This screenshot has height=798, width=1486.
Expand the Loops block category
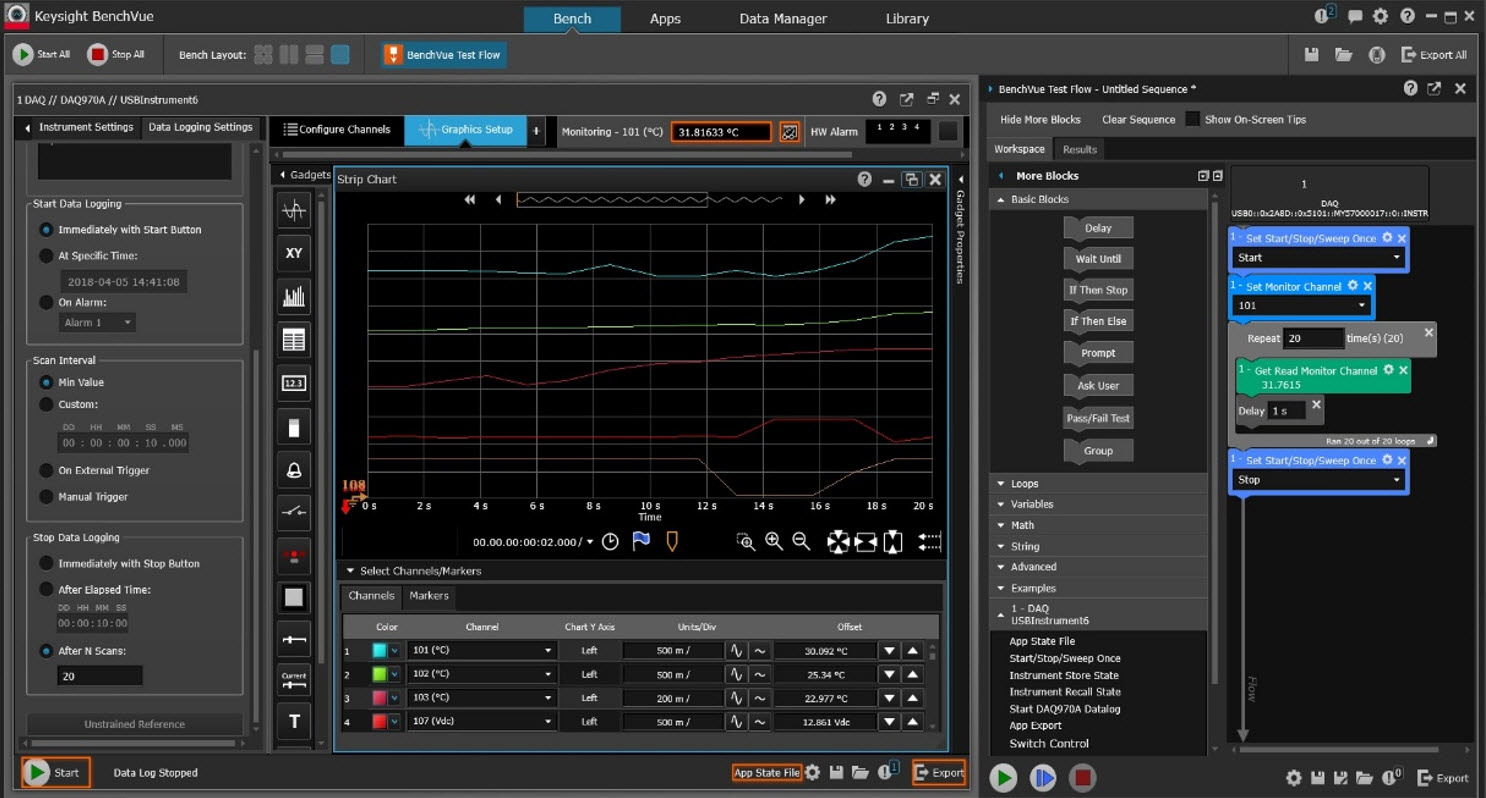click(x=1025, y=483)
